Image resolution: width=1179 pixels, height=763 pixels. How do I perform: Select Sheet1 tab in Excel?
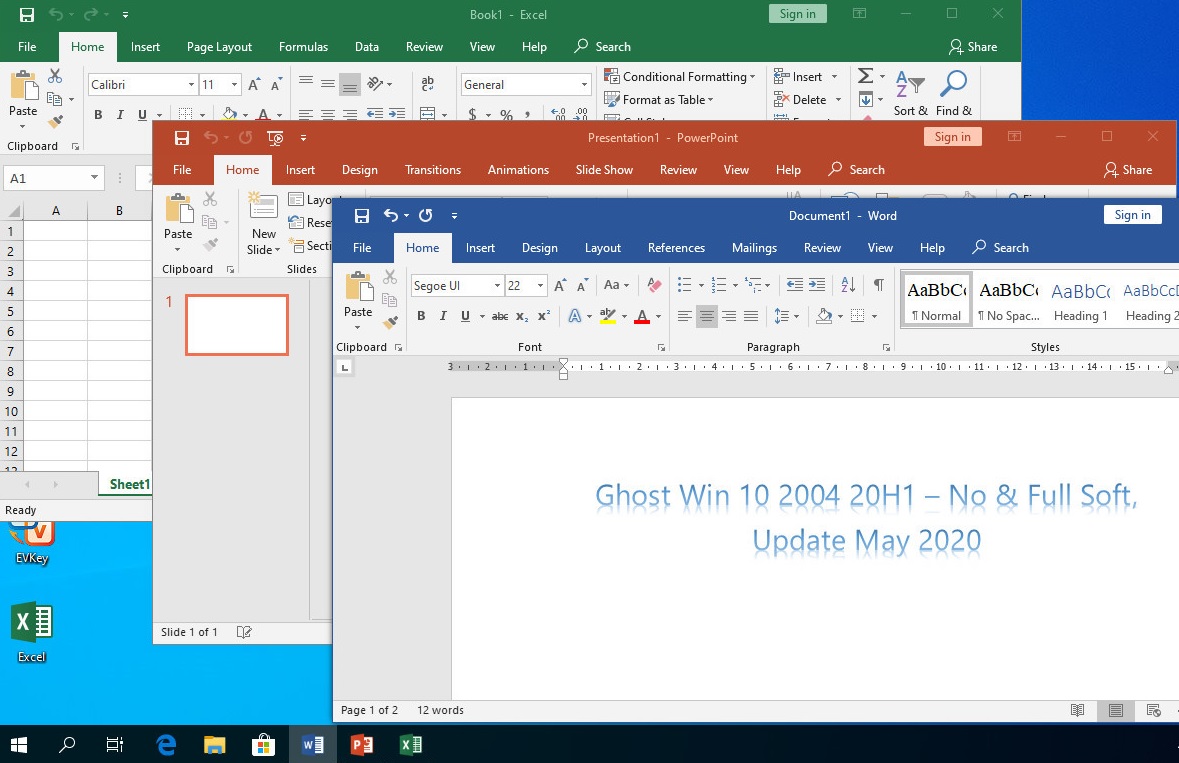[129, 484]
